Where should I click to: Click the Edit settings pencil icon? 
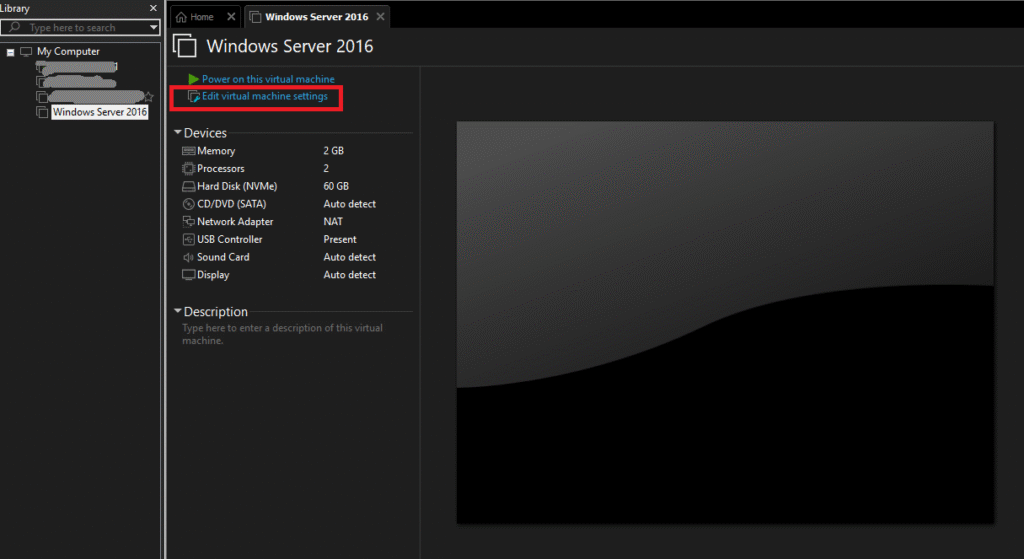(194, 97)
